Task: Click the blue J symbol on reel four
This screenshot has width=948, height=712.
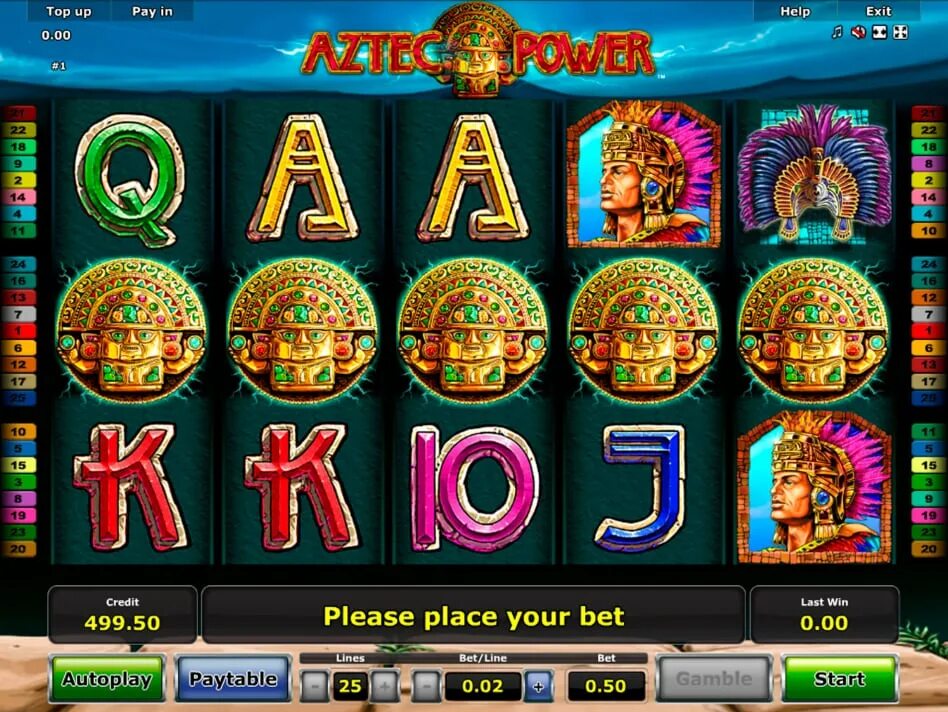Action: [x=642, y=488]
